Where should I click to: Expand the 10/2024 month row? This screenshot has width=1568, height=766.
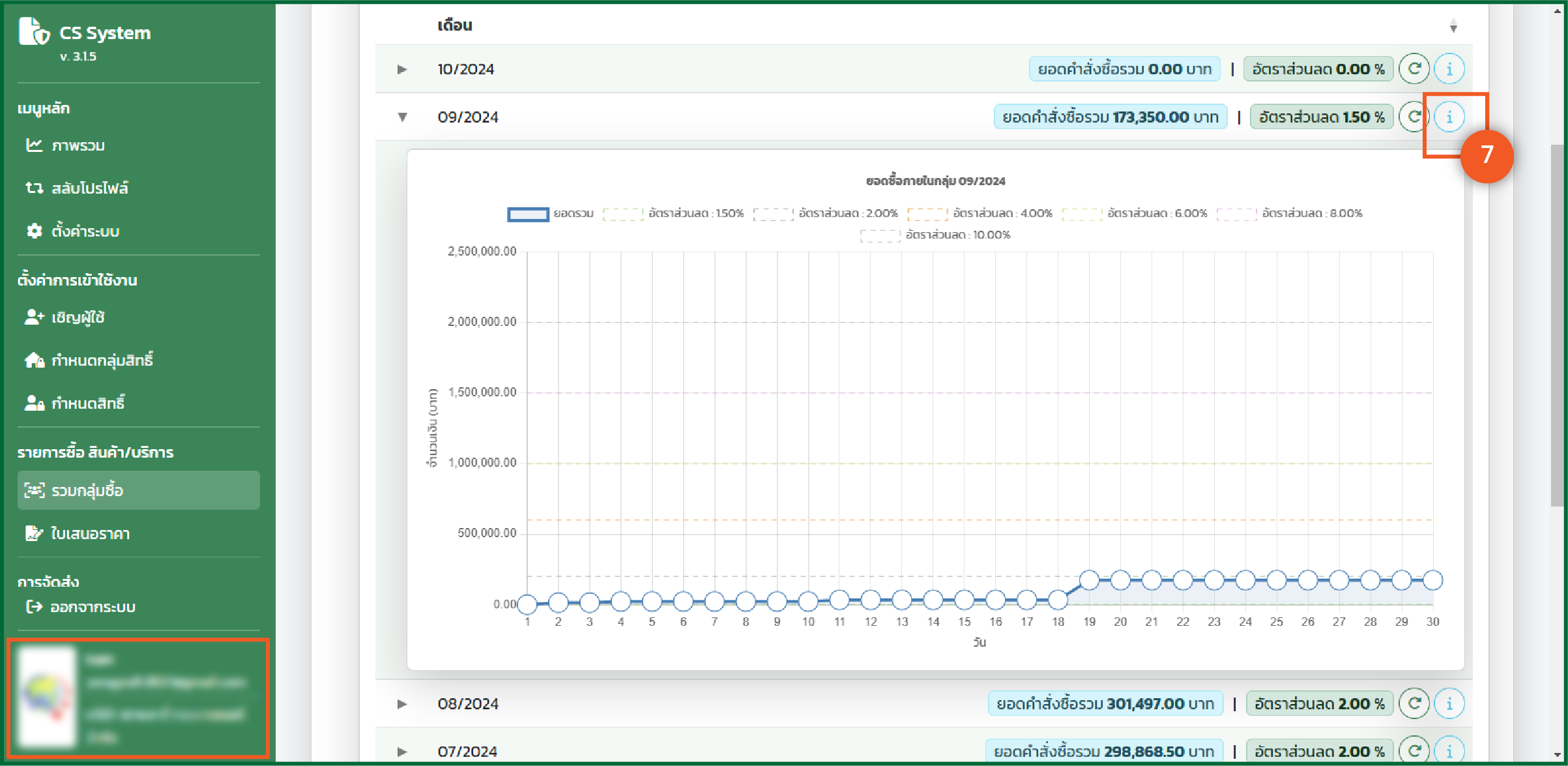coord(402,69)
